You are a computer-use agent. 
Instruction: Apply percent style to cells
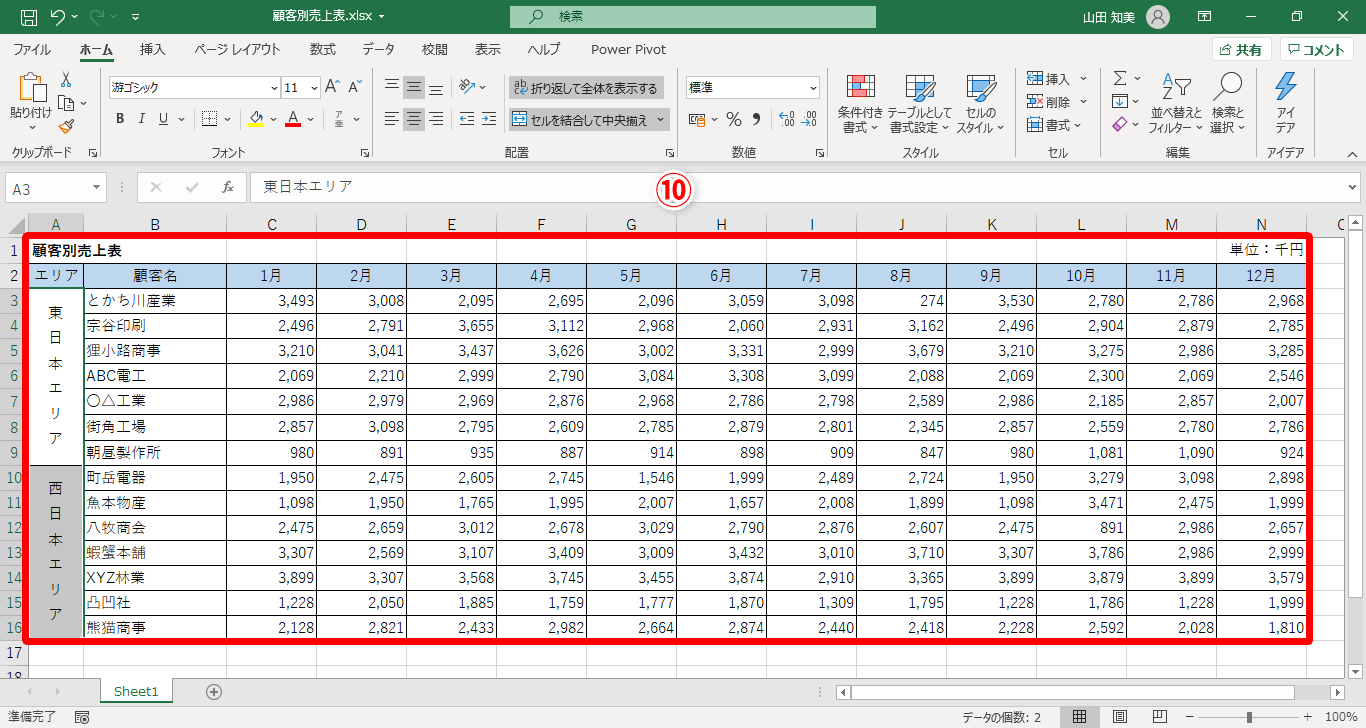pos(734,120)
